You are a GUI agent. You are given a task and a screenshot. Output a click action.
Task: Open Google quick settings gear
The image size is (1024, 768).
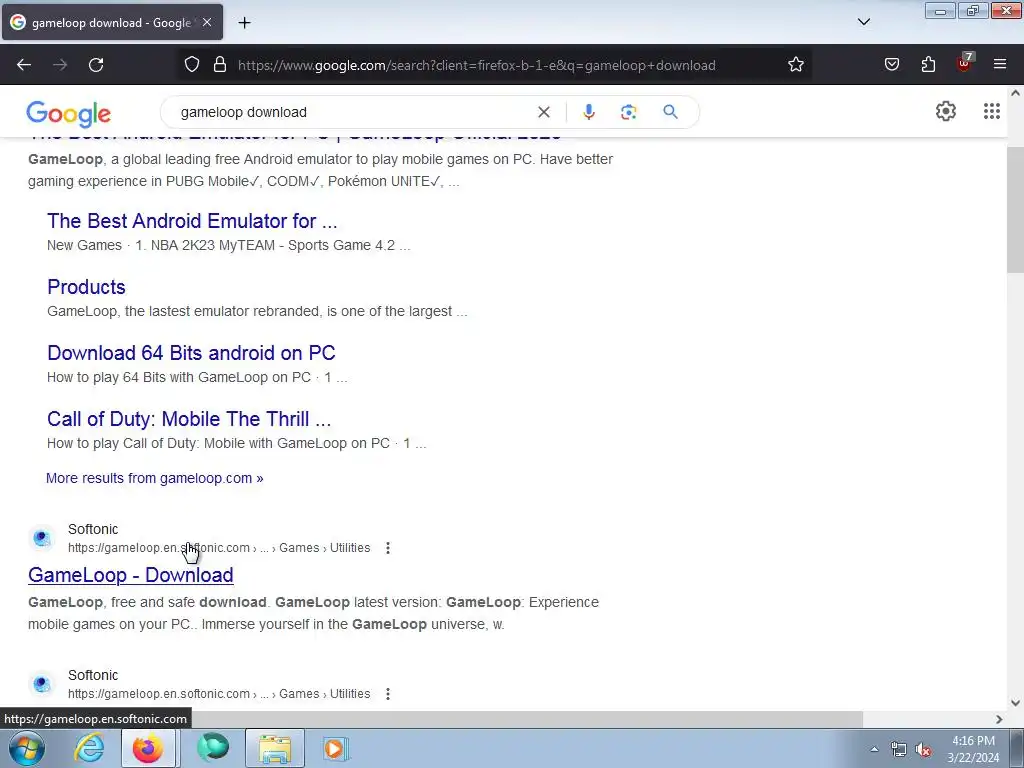pyautogui.click(x=946, y=111)
